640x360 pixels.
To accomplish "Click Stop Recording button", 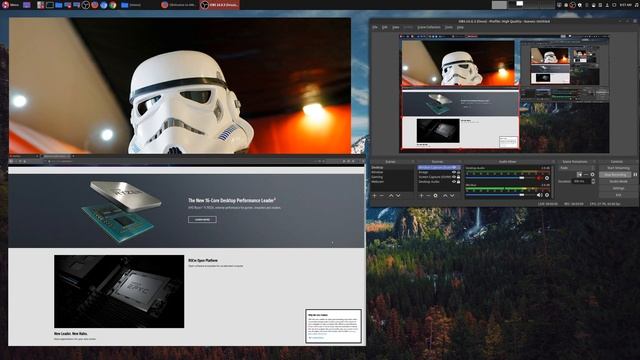I will 615,174.
